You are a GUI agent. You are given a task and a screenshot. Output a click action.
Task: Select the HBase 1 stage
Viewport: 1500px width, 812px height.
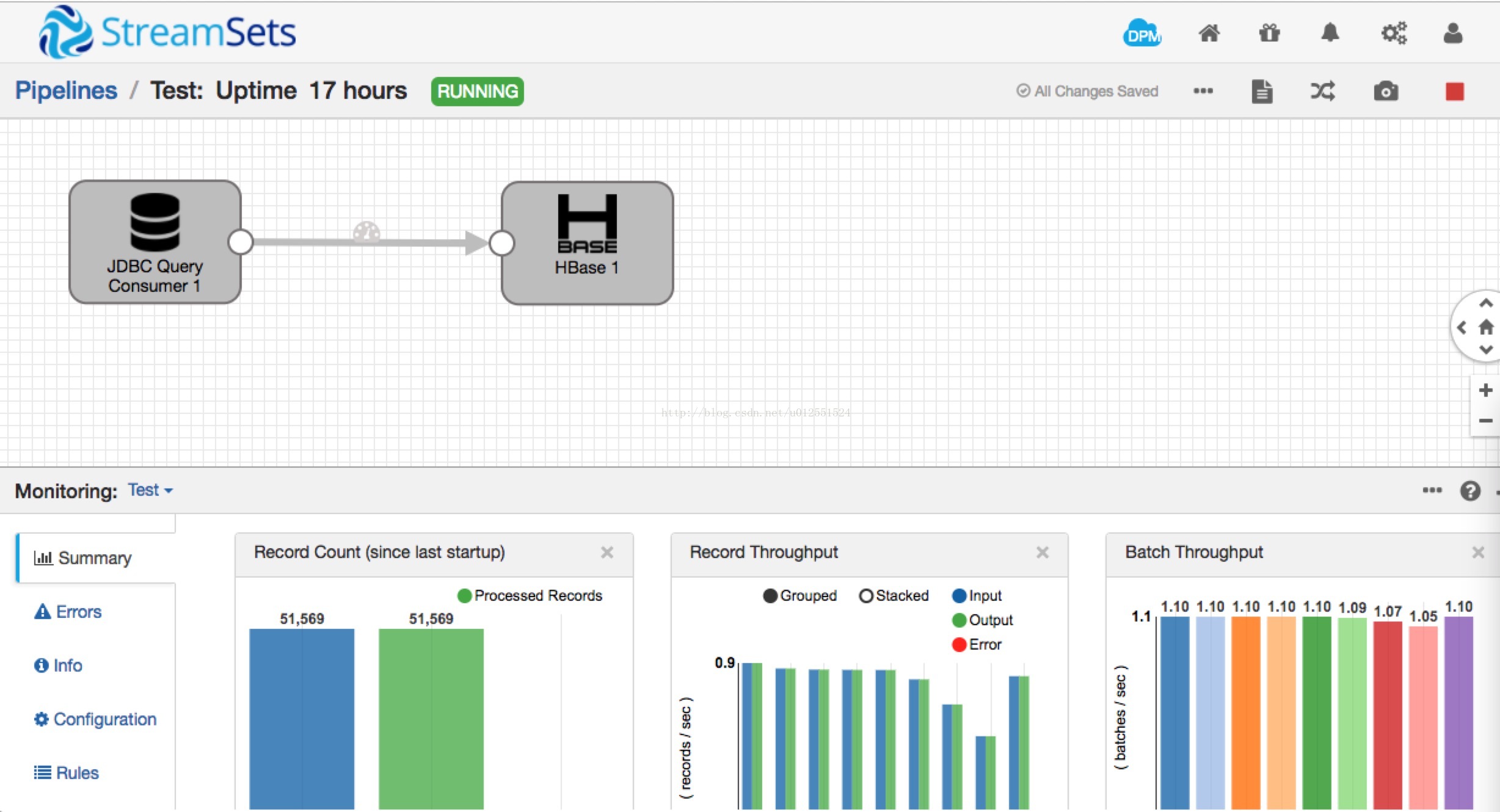click(587, 242)
